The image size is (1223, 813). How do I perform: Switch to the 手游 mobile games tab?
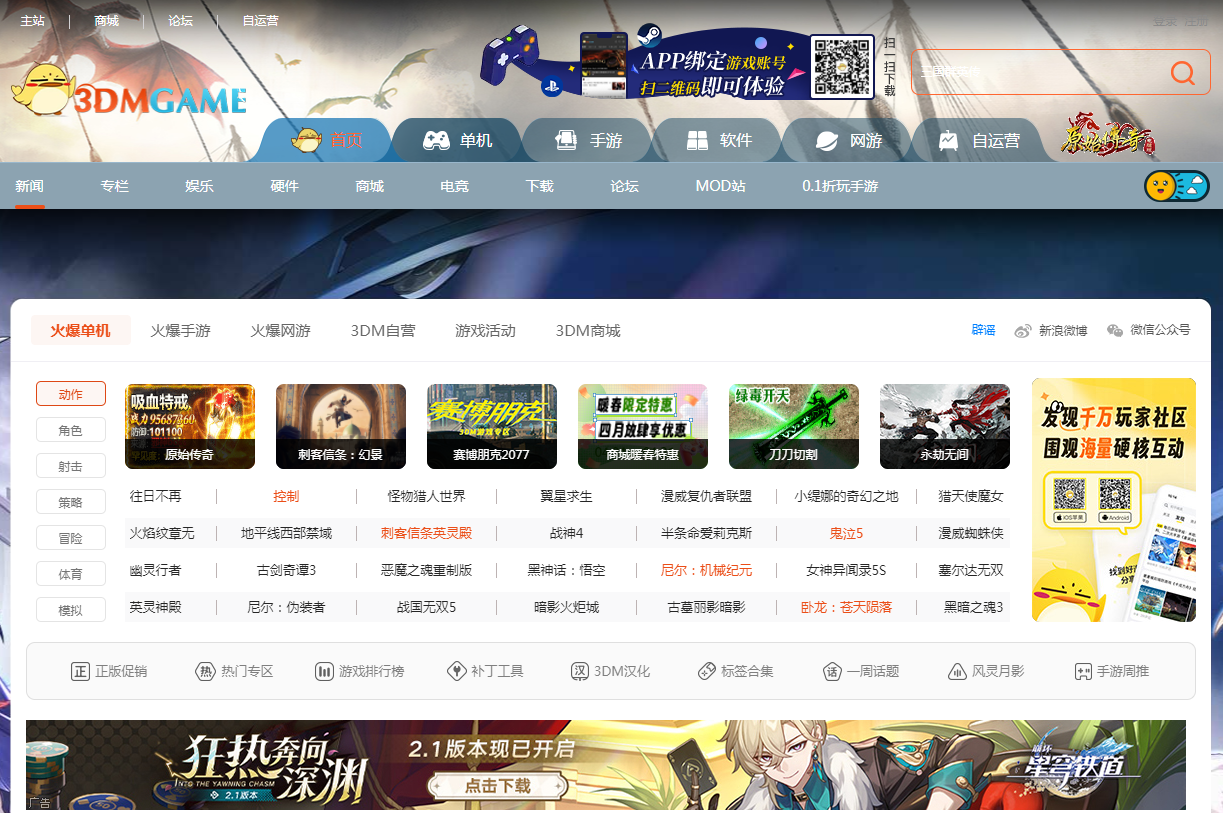click(x=587, y=140)
